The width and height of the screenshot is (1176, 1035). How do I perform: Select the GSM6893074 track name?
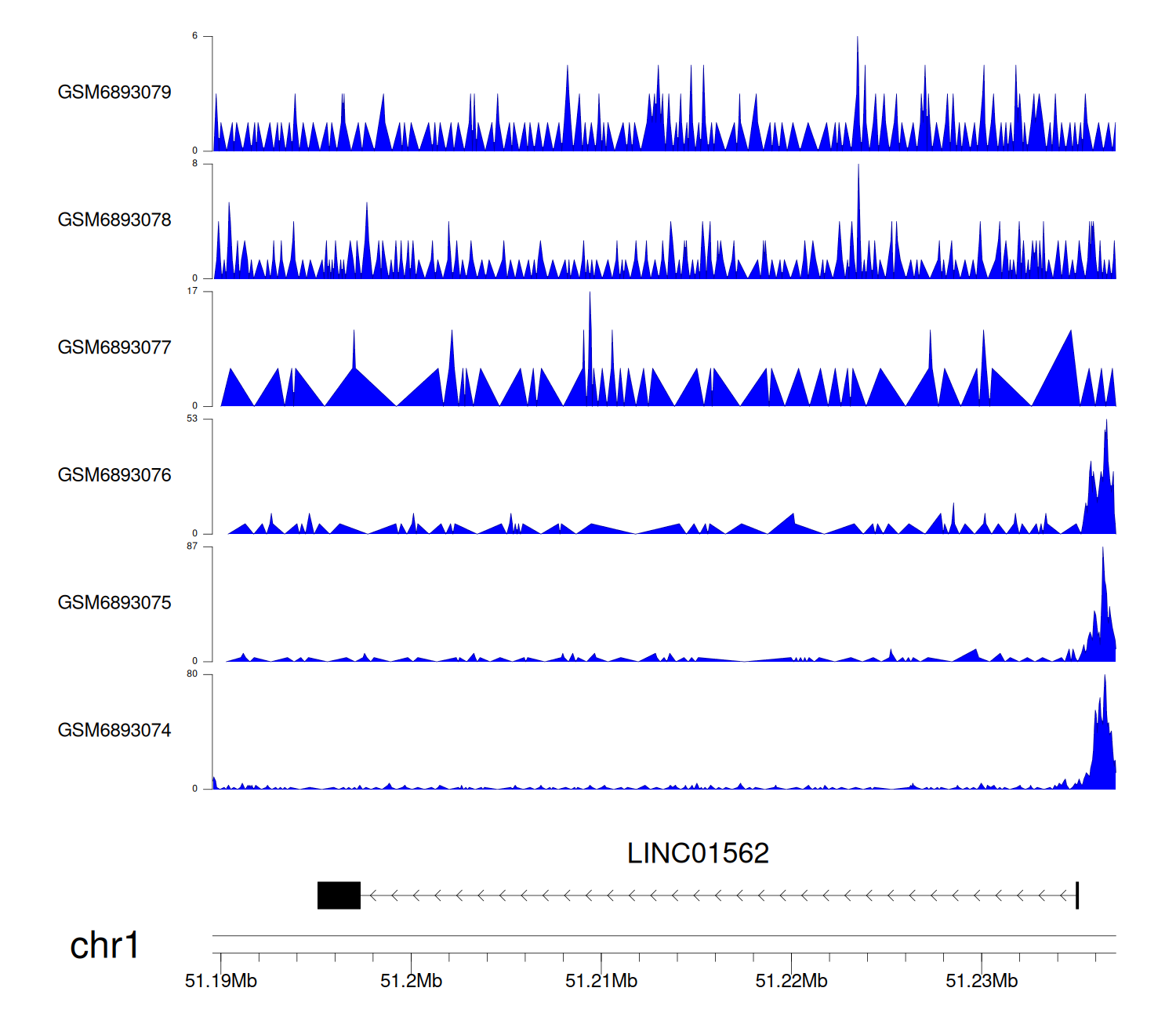tap(114, 731)
